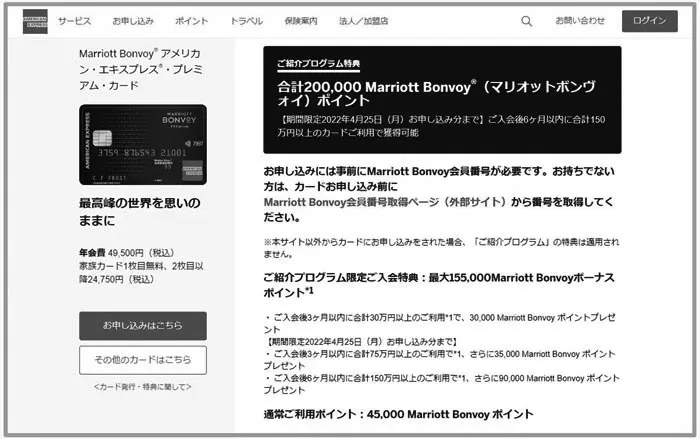The image size is (700, 439).
Task: Open the カード発行・特典に関して link
Action: pos(142,387)
